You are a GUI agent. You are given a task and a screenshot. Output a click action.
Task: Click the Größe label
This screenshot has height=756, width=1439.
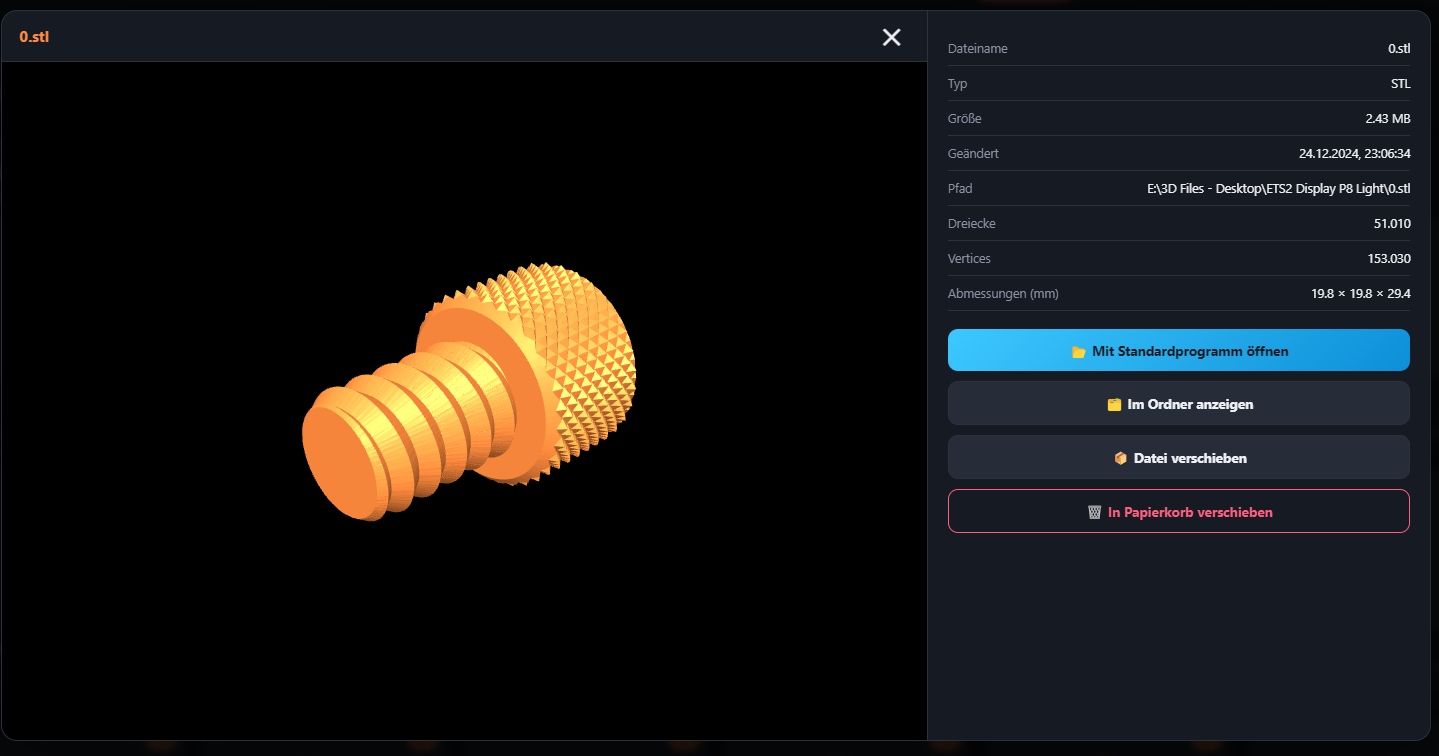(964, 119)
